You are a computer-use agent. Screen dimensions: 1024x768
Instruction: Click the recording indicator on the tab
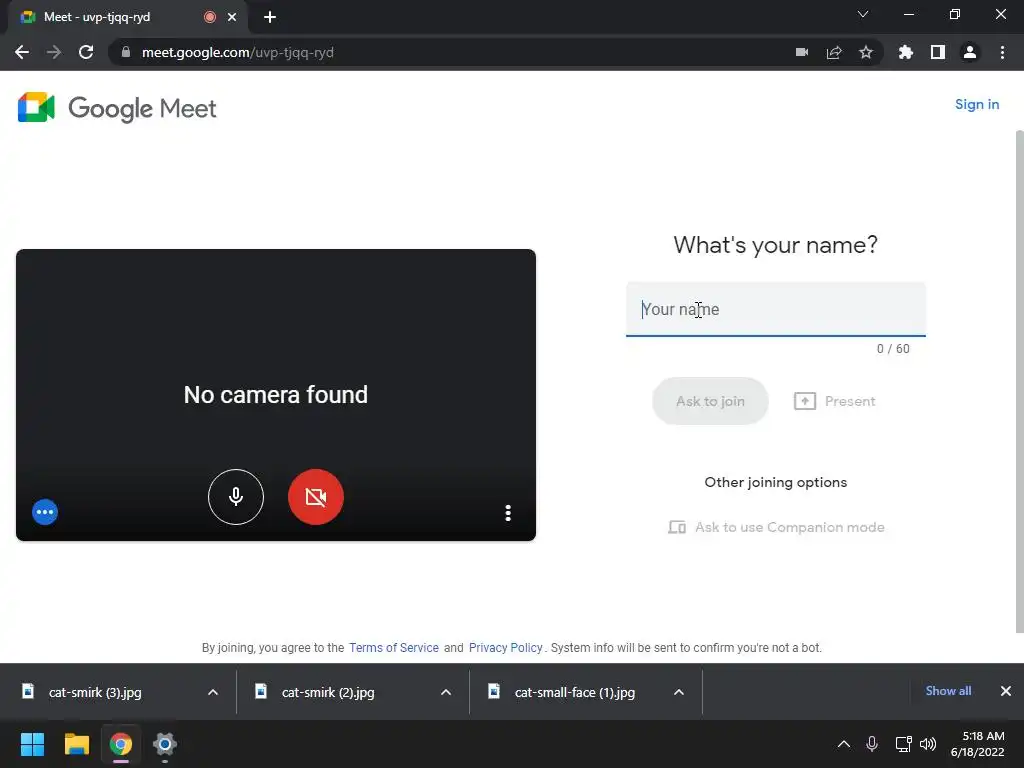pos(210,17)
